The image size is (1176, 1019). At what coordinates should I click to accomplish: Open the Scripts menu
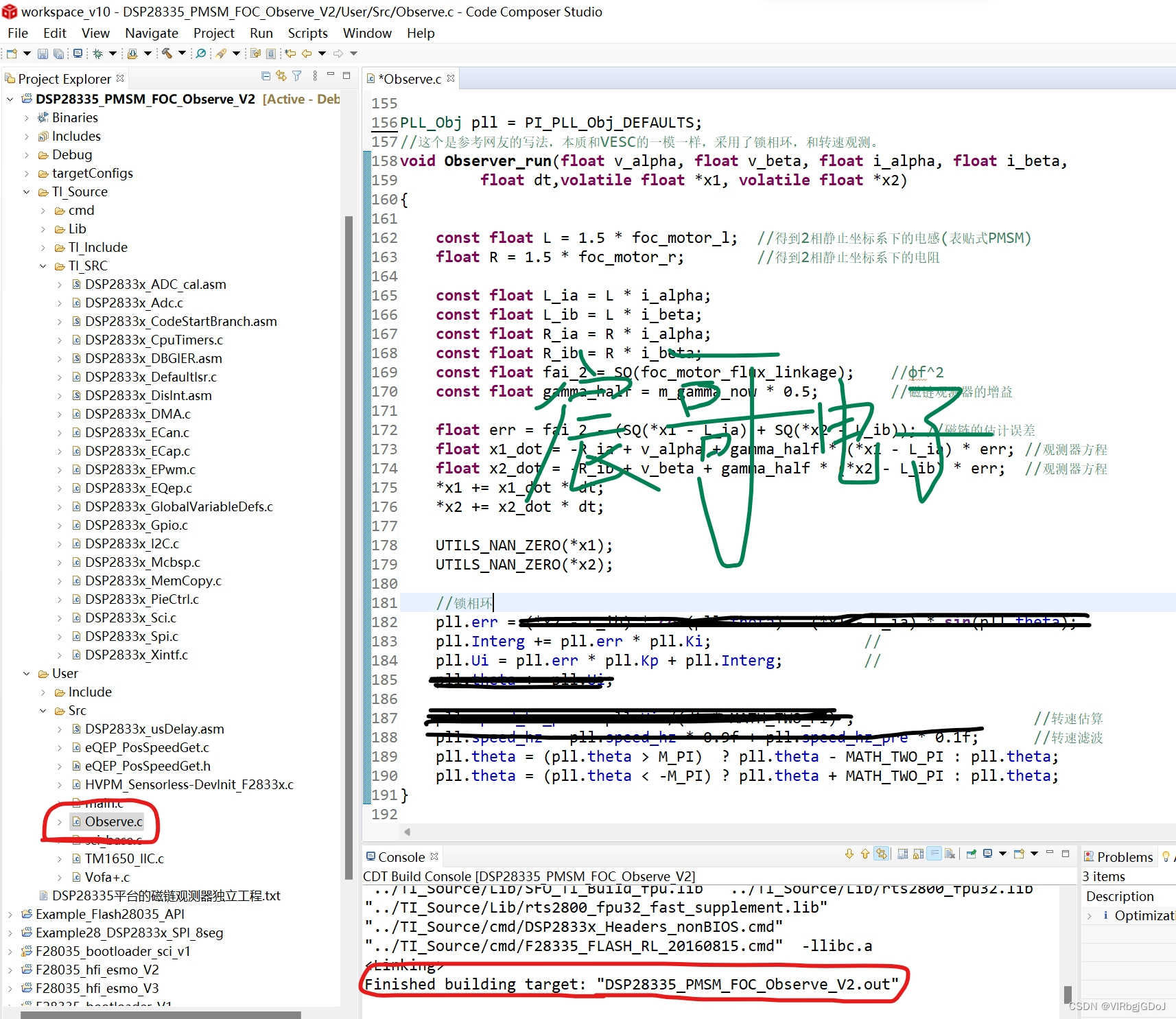[x=307, y=33]
